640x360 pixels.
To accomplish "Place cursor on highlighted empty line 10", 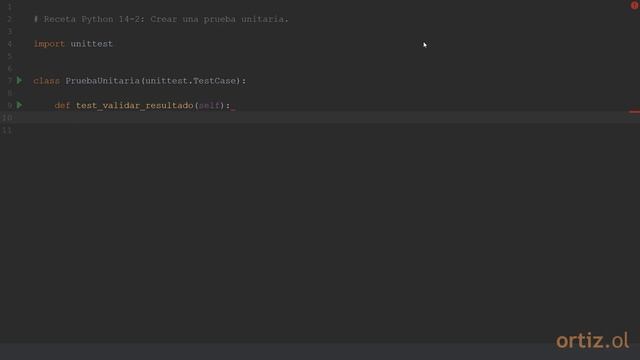I will [320, 118].
